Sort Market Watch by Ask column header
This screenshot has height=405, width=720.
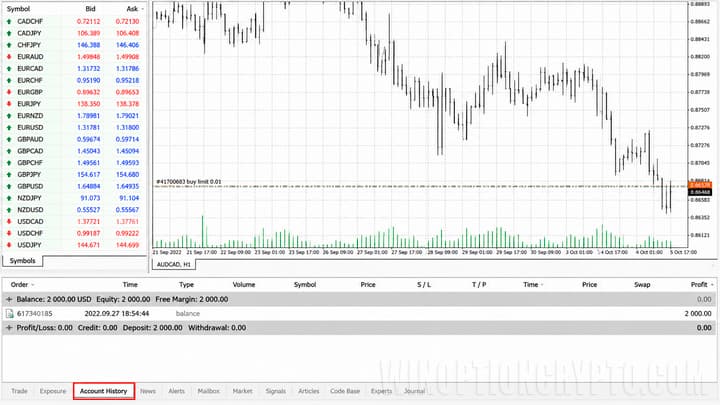pyautogui.click(x=132, y=9)
